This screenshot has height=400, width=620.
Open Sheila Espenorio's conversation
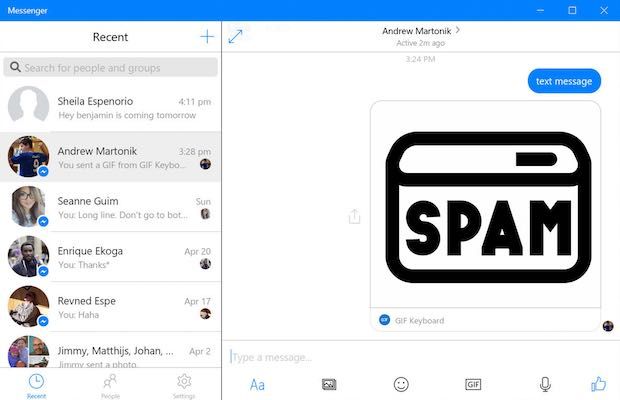coord(110,107)
